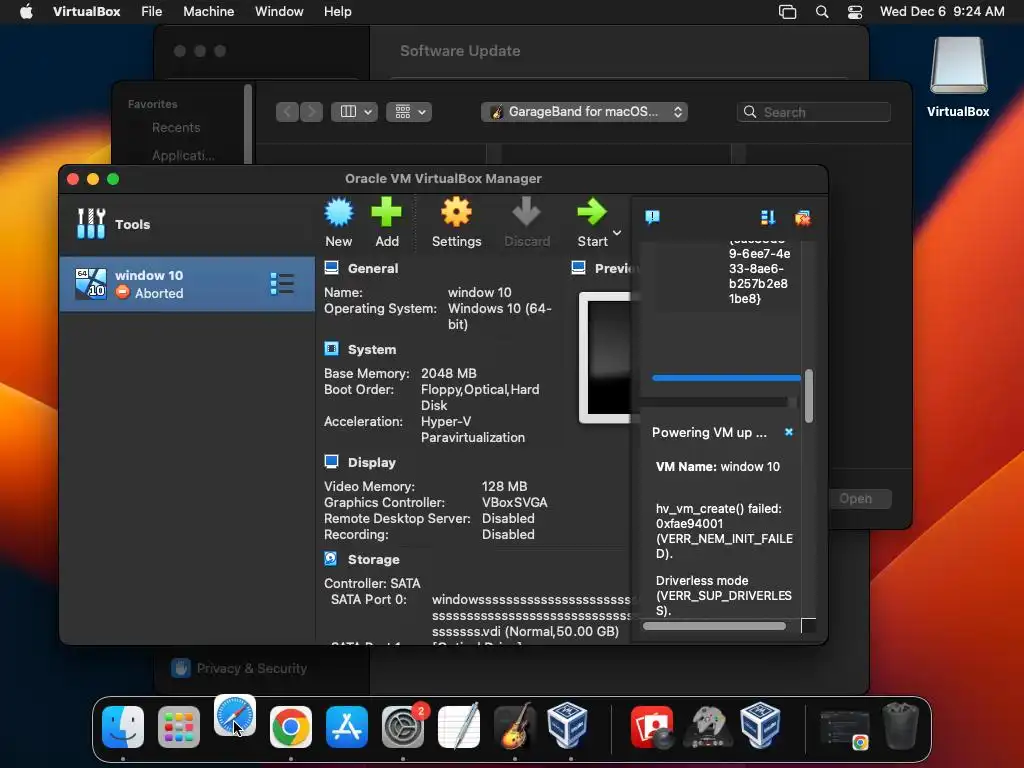The height and width of the screenshot is (768, 1024).
Task: Open Photo Booth from the Dock
Action: point(652,727)
